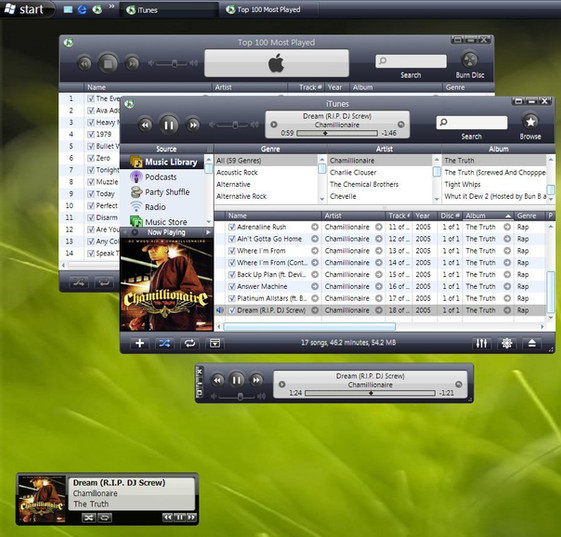Click the stop button in Top 100 Most Played window
Image resolution: width=561 pixels, height=537 pixels.
pos(108,64)
